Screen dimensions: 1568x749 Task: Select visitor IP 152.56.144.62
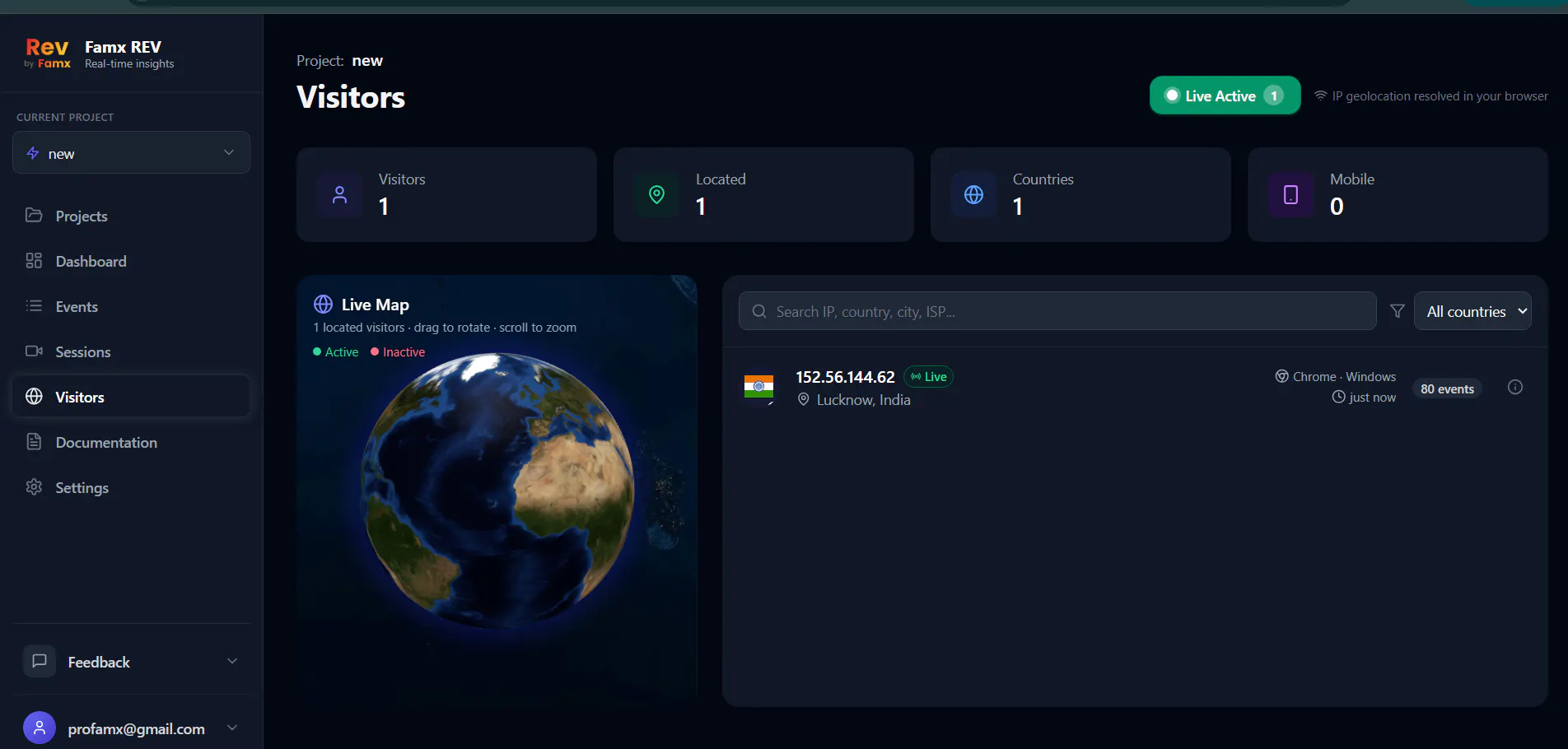pyautogui.click(x=845, y=377)
